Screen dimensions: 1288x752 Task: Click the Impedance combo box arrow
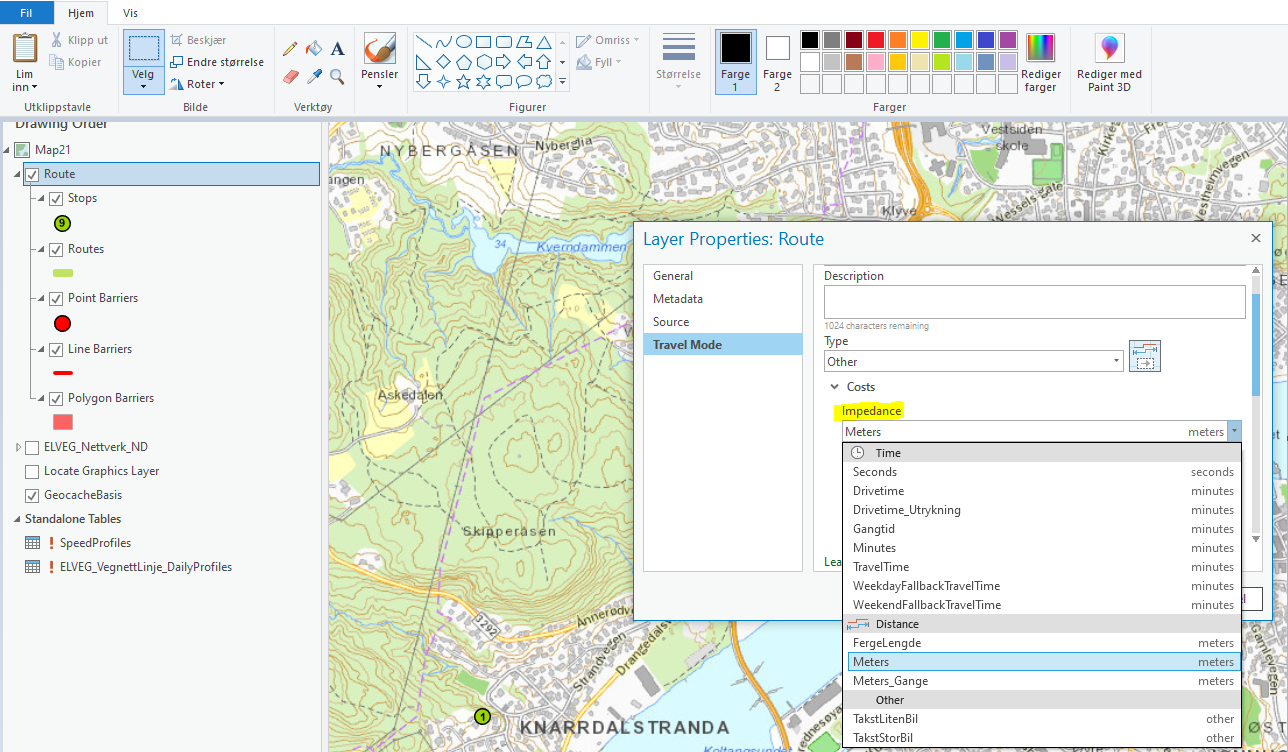[1235, 432]
